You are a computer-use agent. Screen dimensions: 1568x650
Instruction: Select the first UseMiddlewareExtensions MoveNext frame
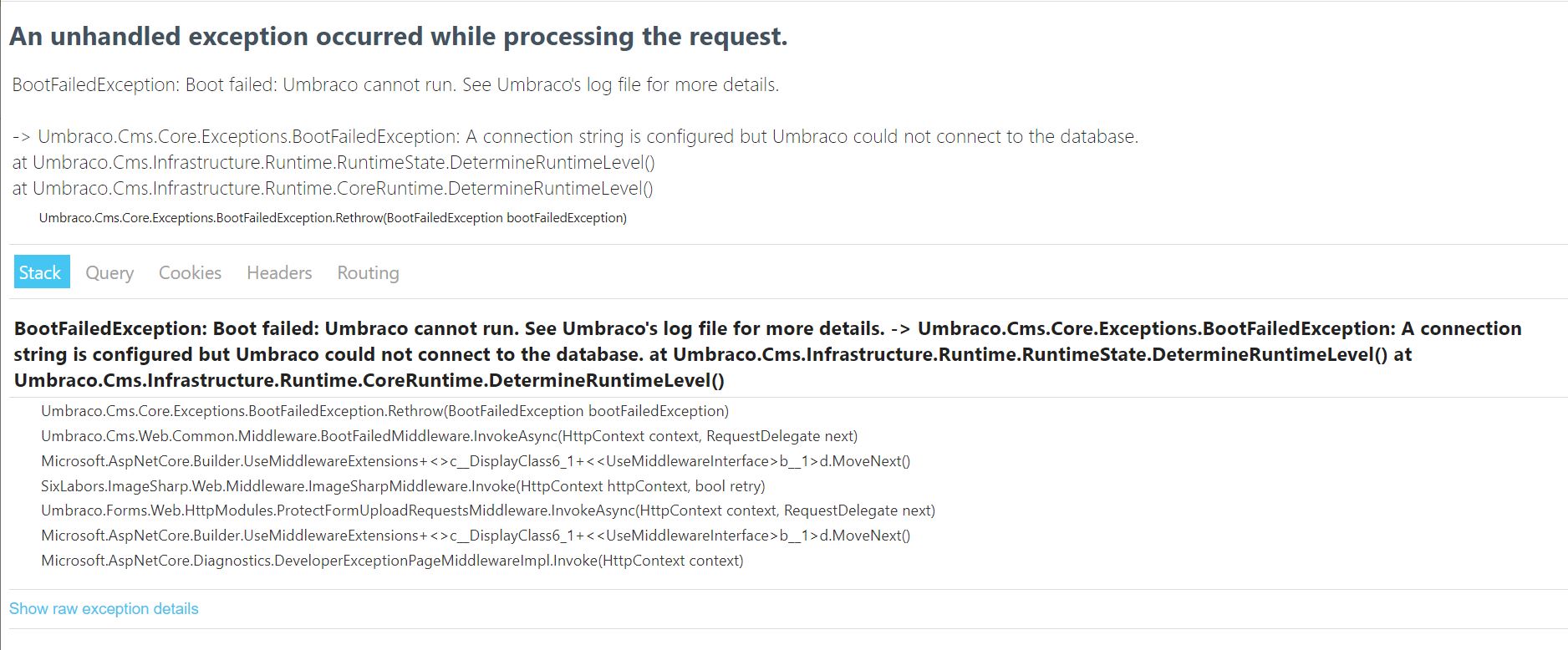476,461
